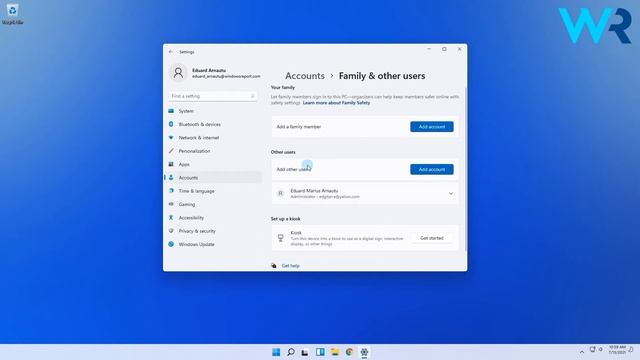Click the Settings gear in the taskbar

364,352
